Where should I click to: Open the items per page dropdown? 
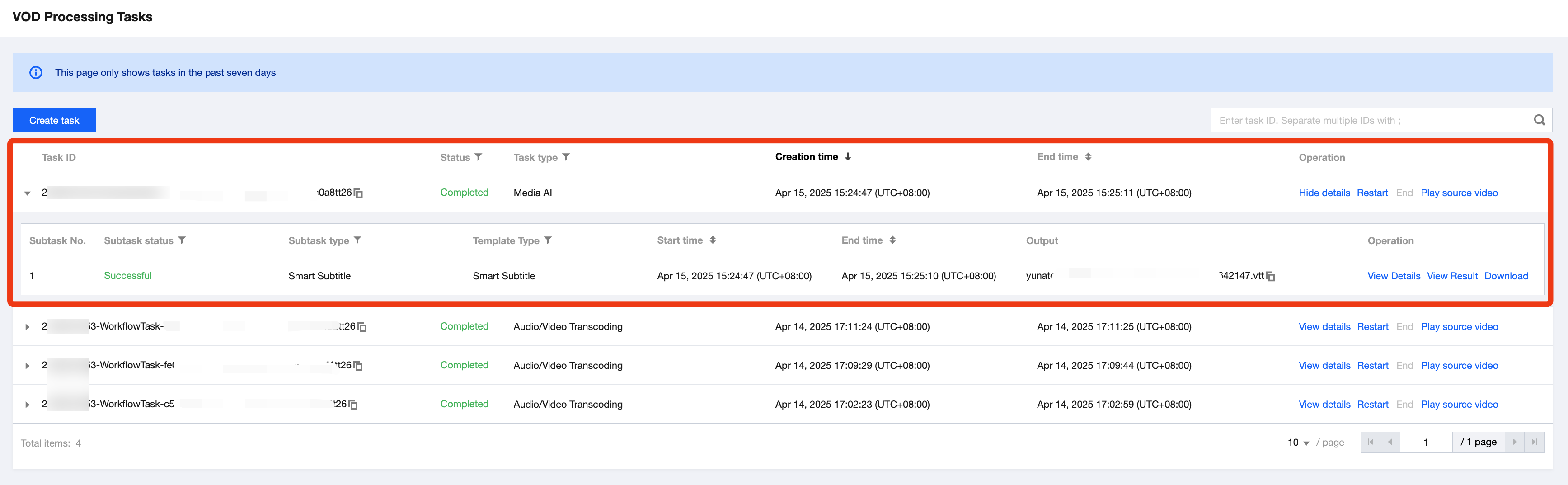point(1298,443)
